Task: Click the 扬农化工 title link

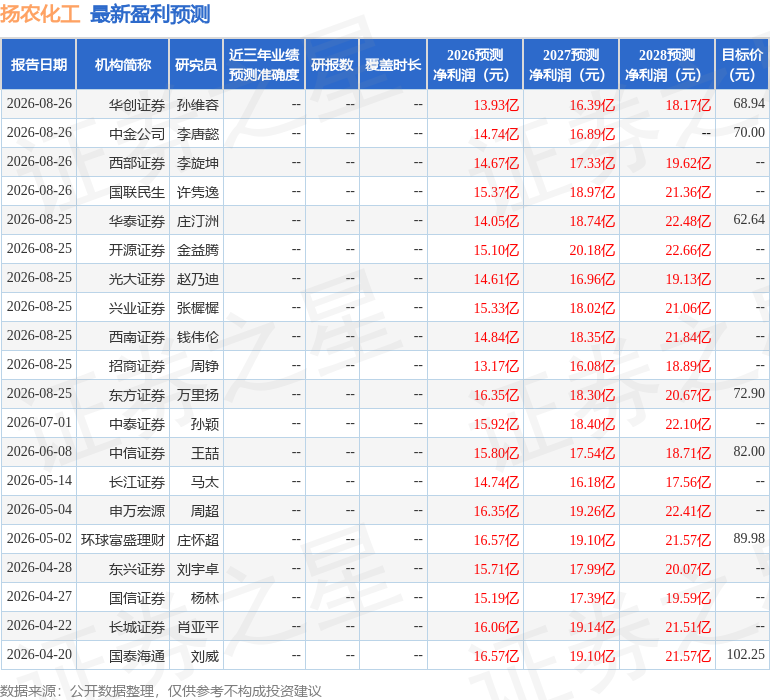Action: (x=40, y=14)
